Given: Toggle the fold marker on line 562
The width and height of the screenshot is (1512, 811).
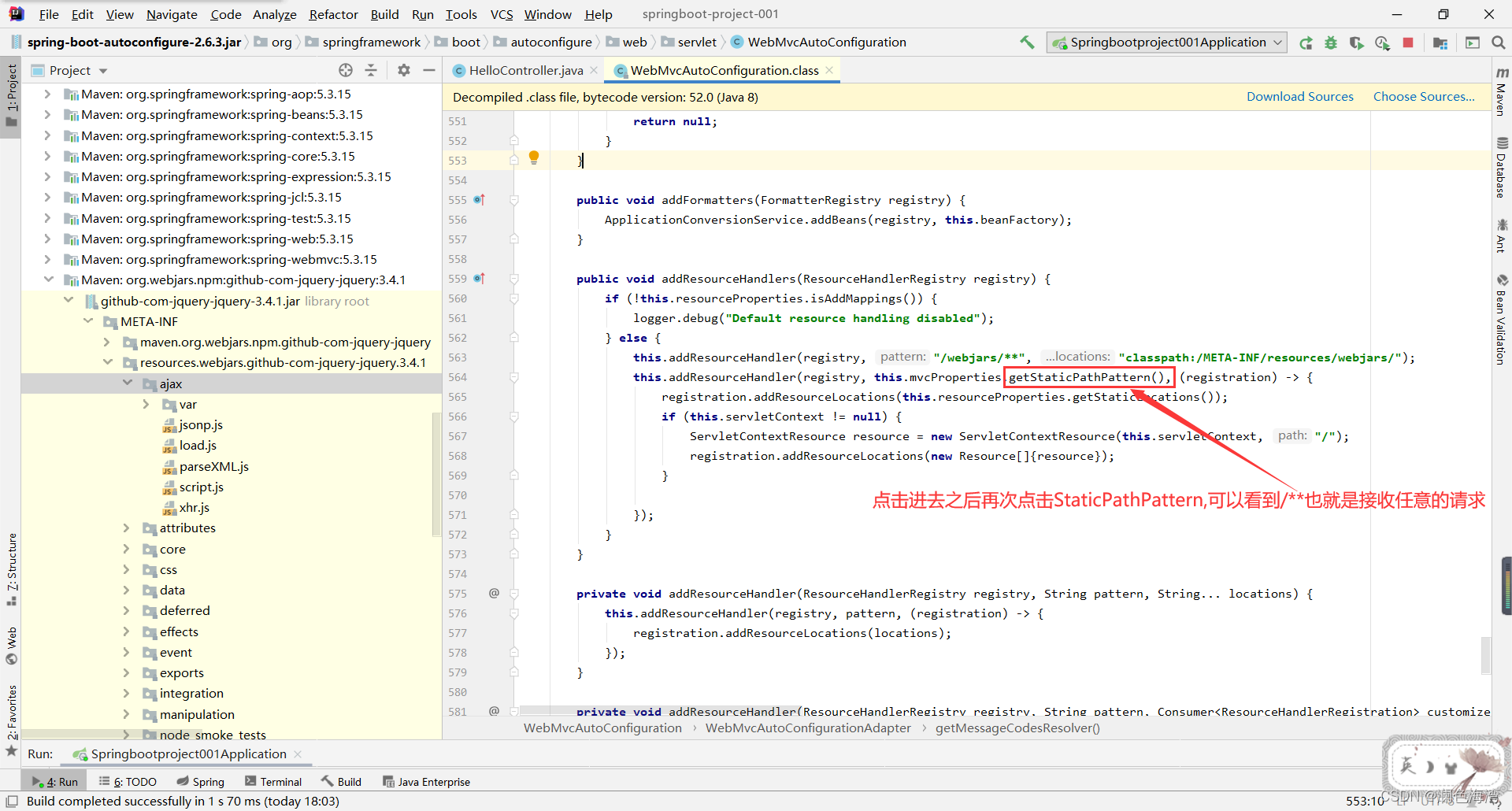Looking at the screenshot, I should [x=514, y=338].
